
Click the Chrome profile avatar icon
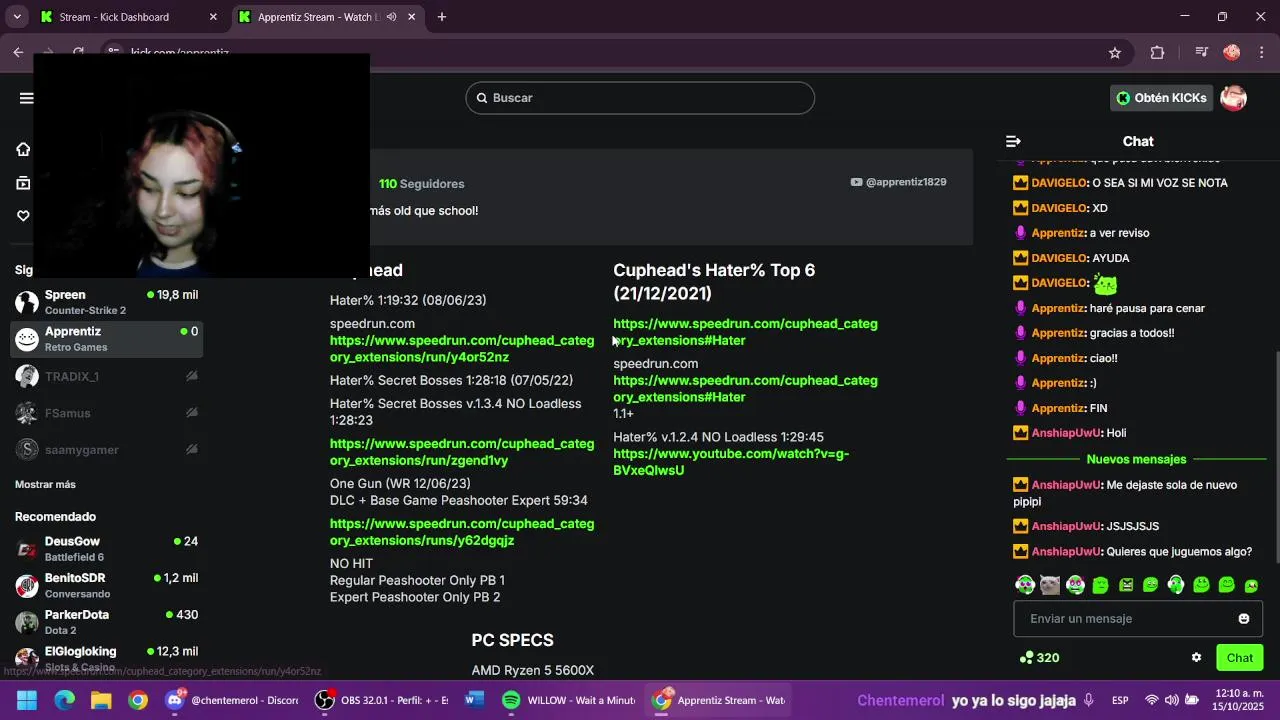[x=1232, y=52]
